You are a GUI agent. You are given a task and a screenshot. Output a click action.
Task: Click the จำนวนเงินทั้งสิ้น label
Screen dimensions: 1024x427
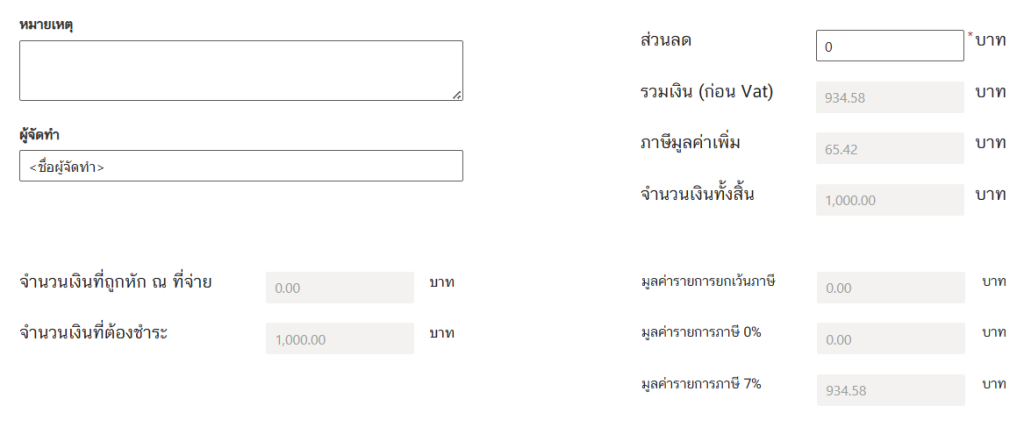coord(697,194)
